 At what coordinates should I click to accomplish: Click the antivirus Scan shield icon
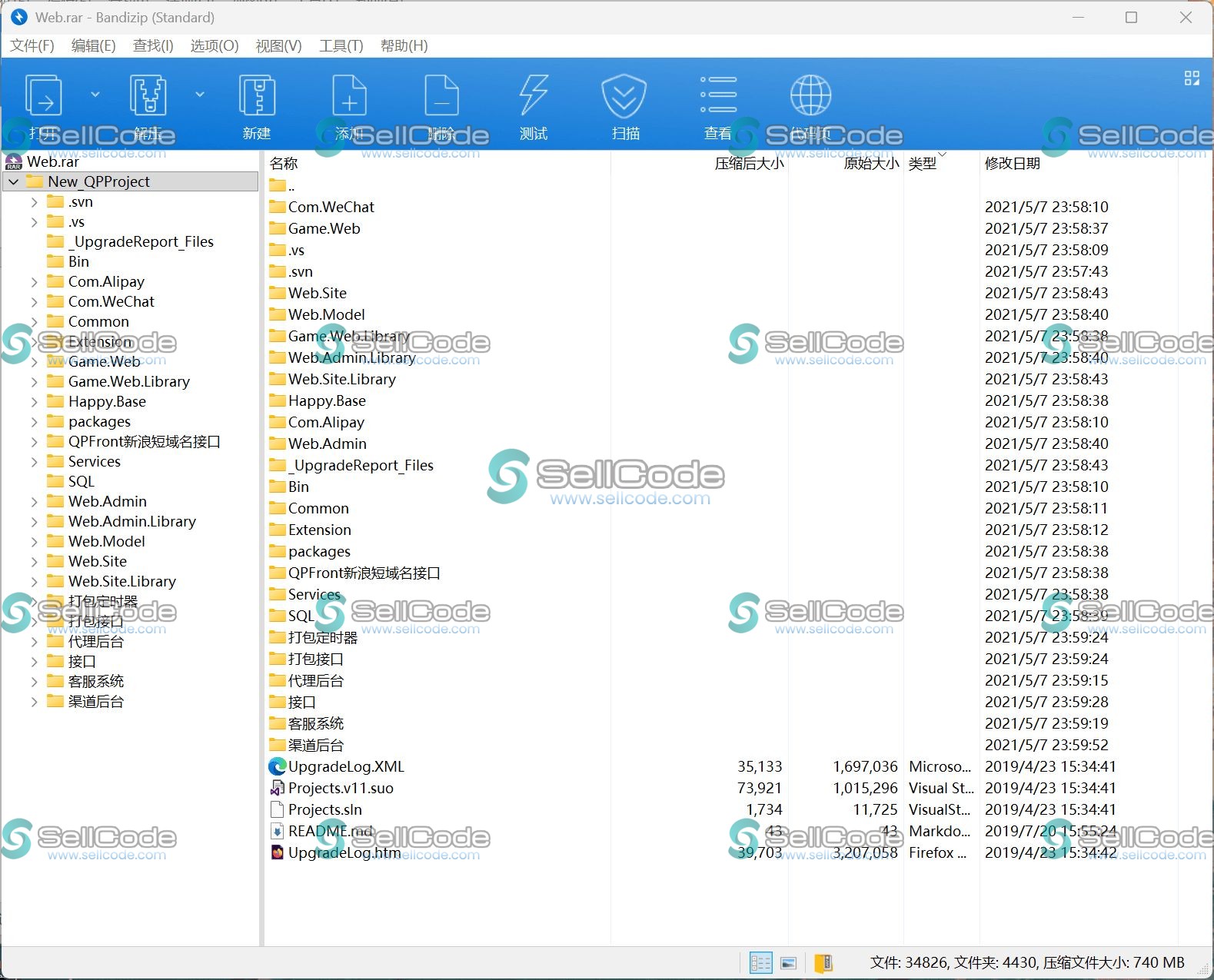point(624,97)
